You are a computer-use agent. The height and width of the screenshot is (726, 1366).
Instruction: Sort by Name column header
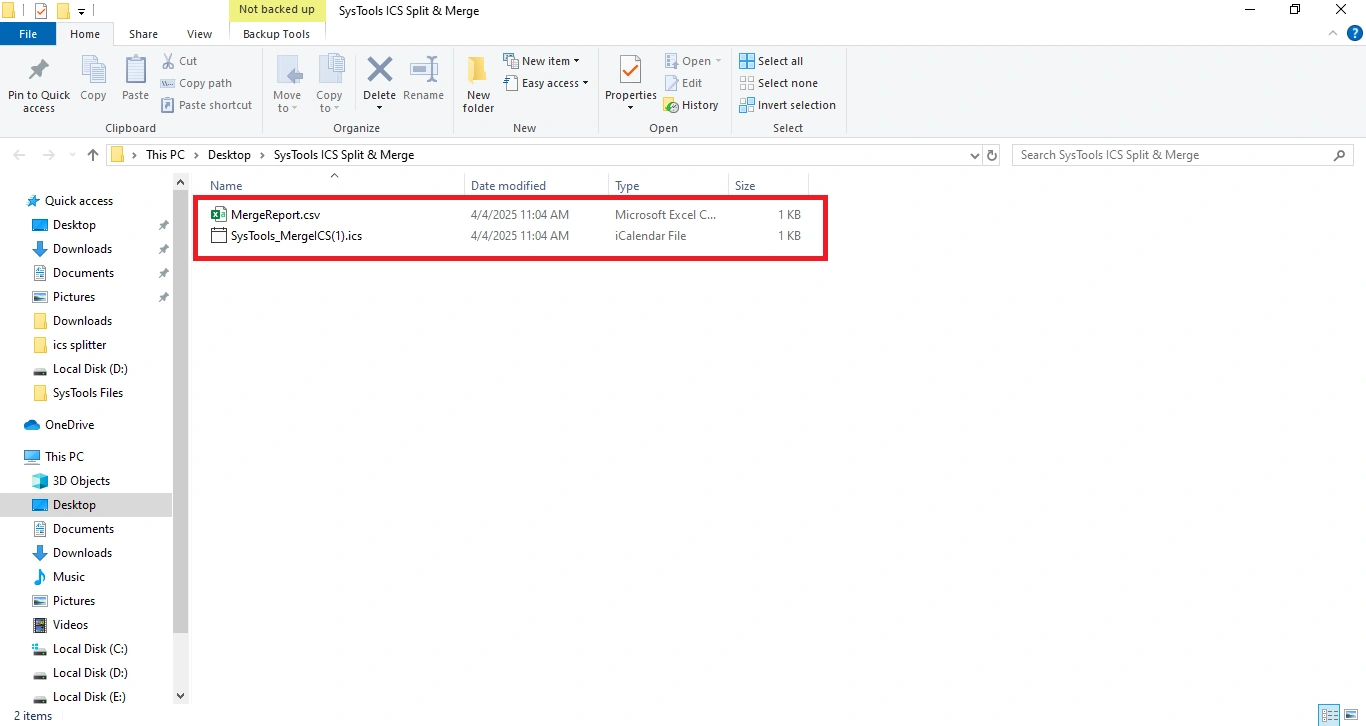click(226, 186)
